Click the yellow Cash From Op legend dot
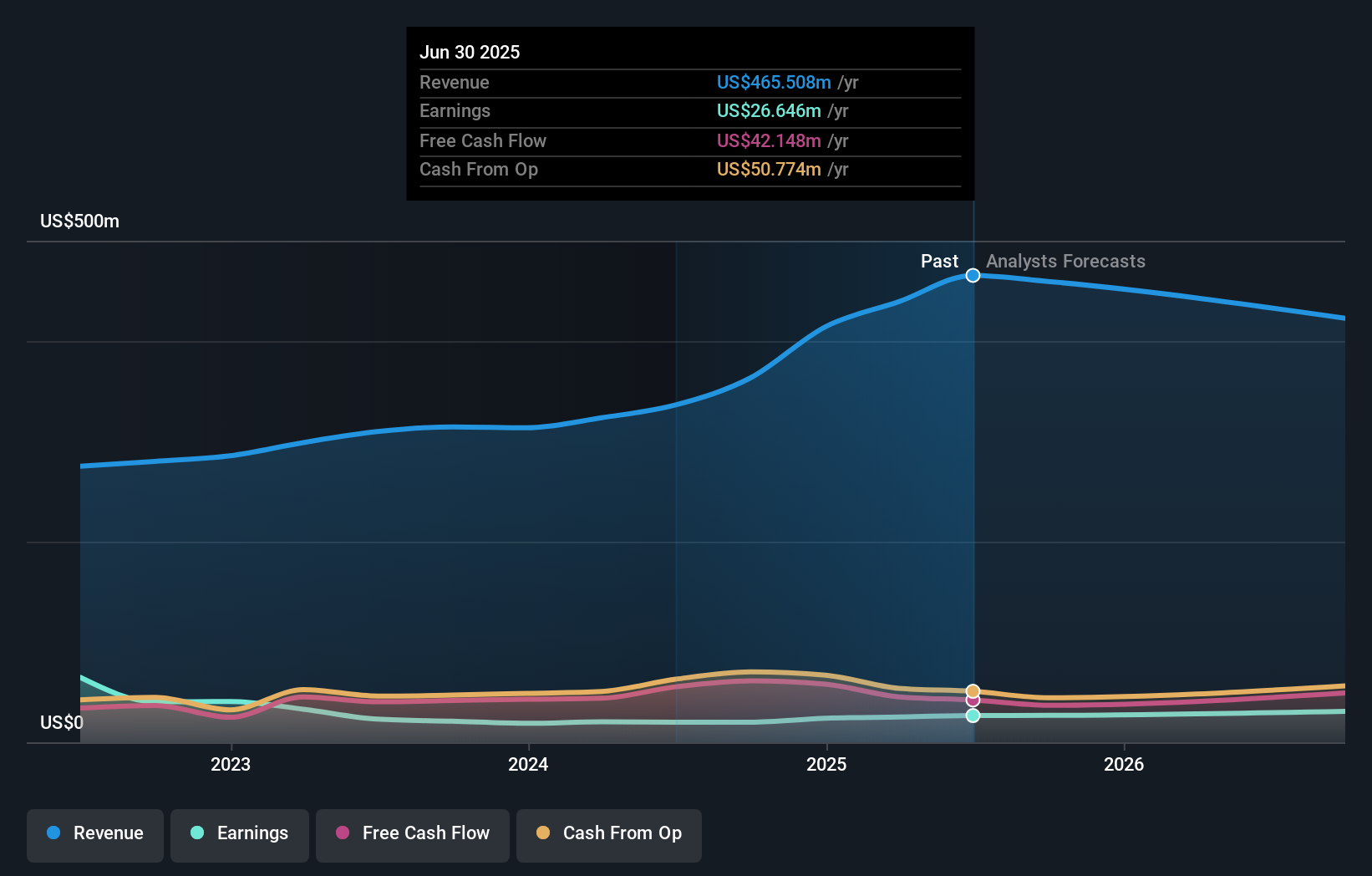The image size is (1372, 876). click(x=542, y=833)
